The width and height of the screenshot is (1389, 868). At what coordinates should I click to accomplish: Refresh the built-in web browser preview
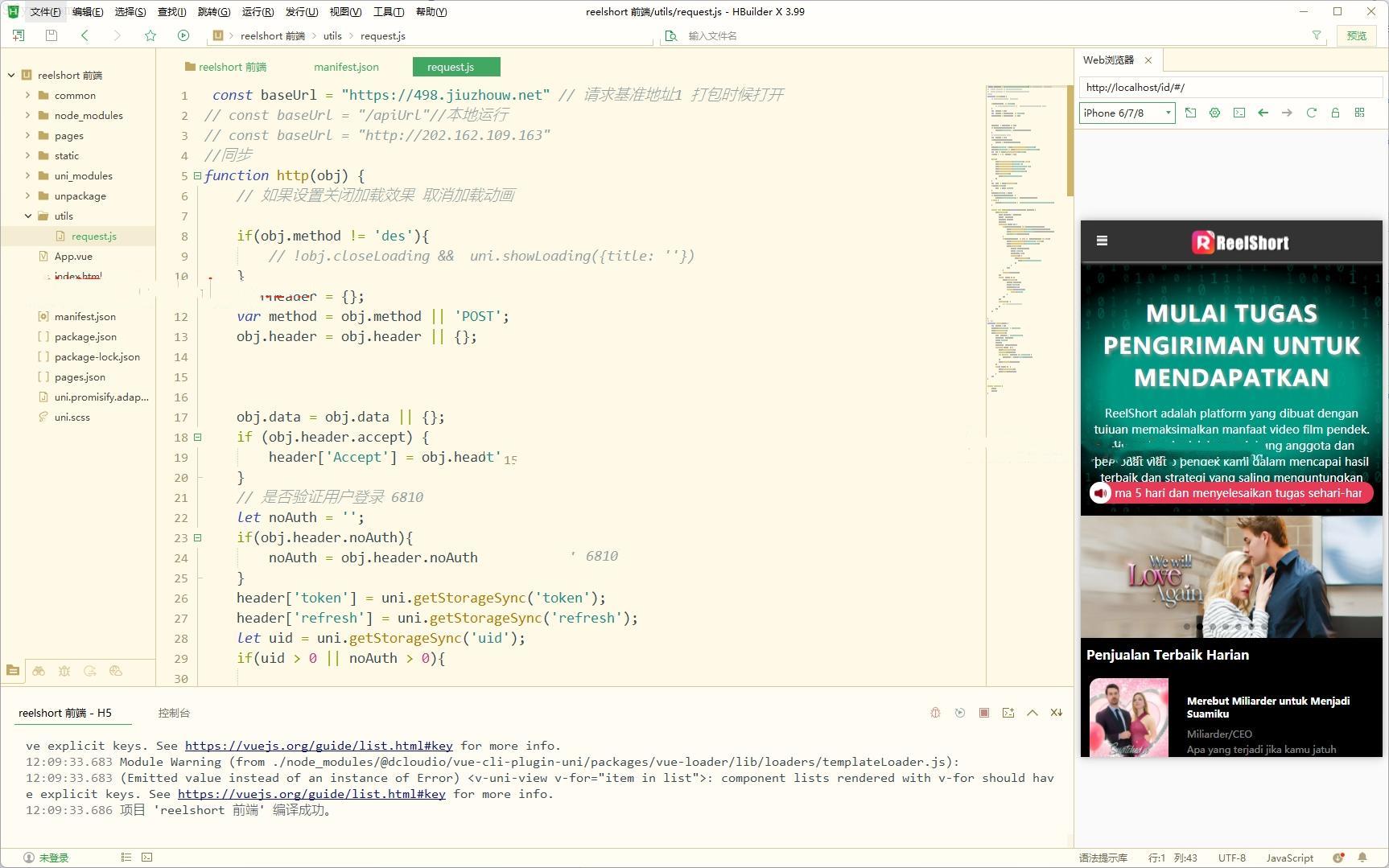(1311, 113)
